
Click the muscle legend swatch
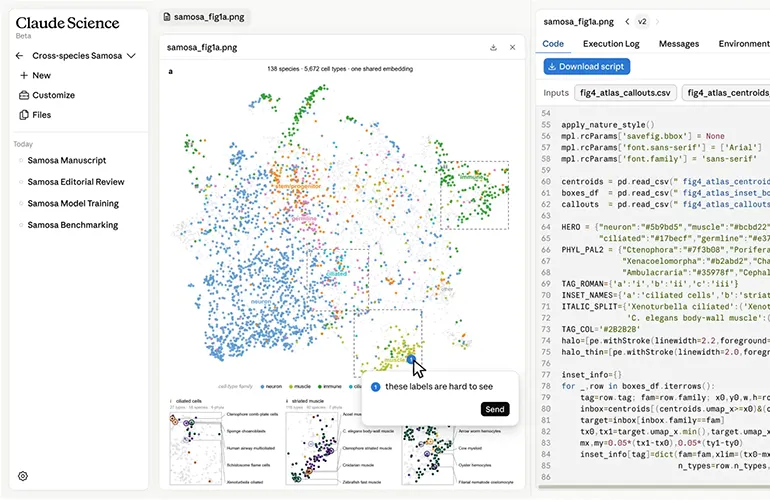291,387
